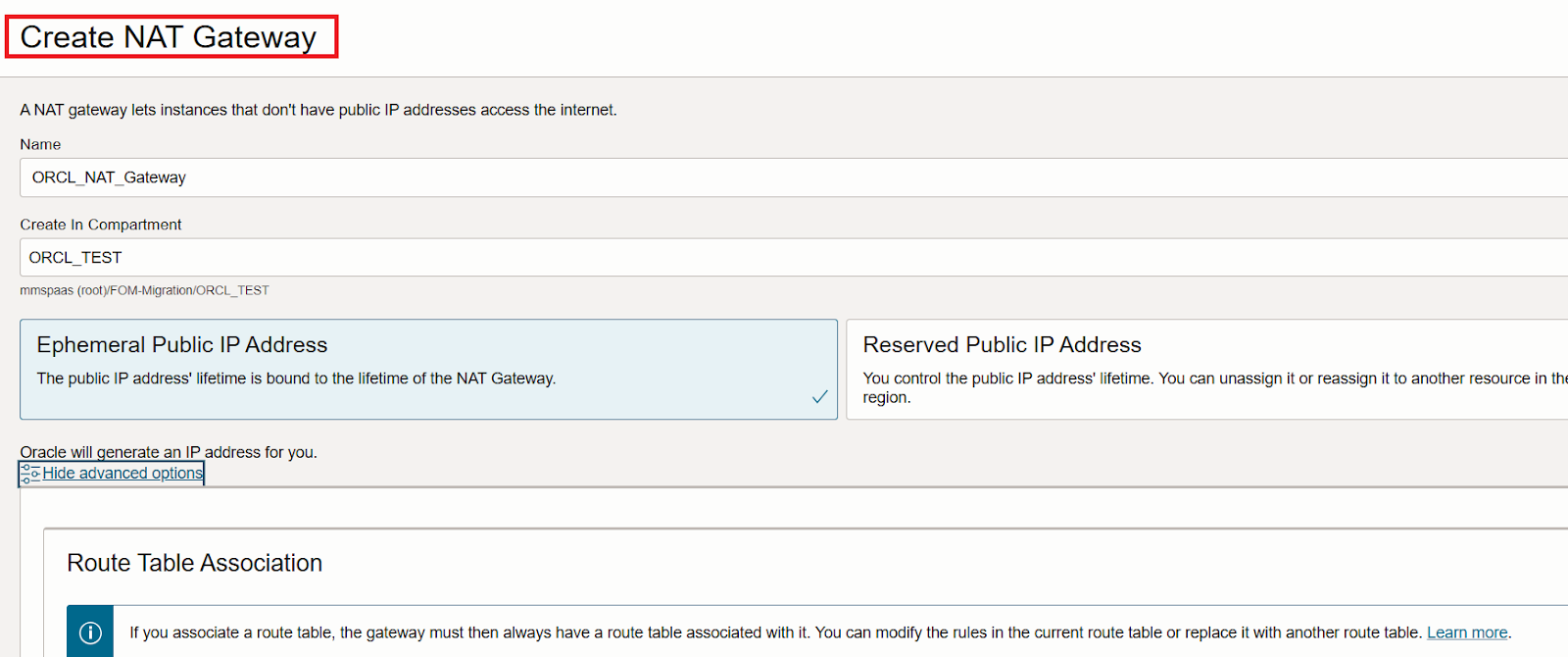Click the Route Table Association heading
1568x657 pixels.
194,563
